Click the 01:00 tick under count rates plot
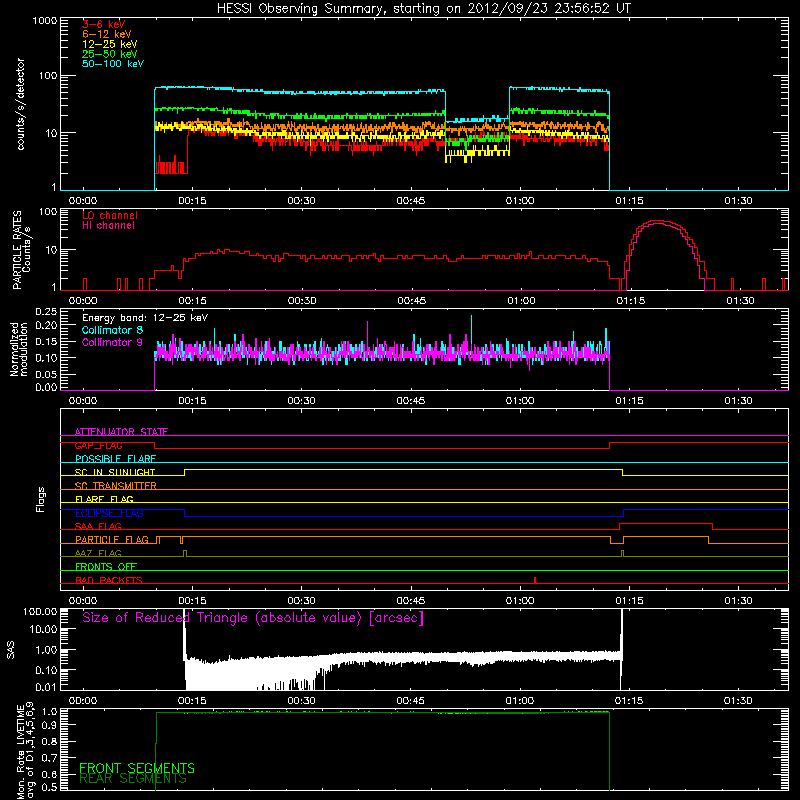Viewport: 800px width, 800px height. (x=520, y=201)
